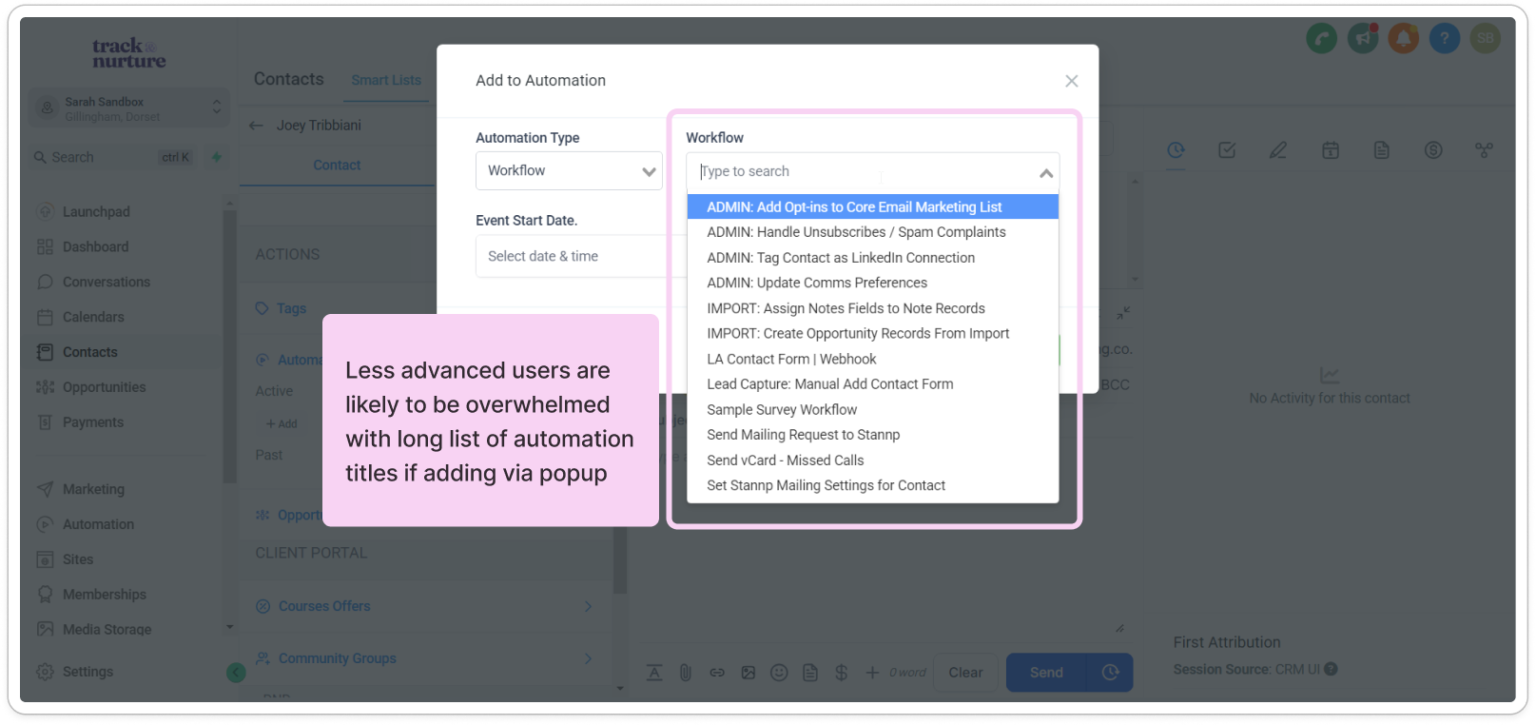Viewport: 1536px width, 725px height.
Task: Open the Appointments calendar icon in right panel
Action: tap(1330, 150)
